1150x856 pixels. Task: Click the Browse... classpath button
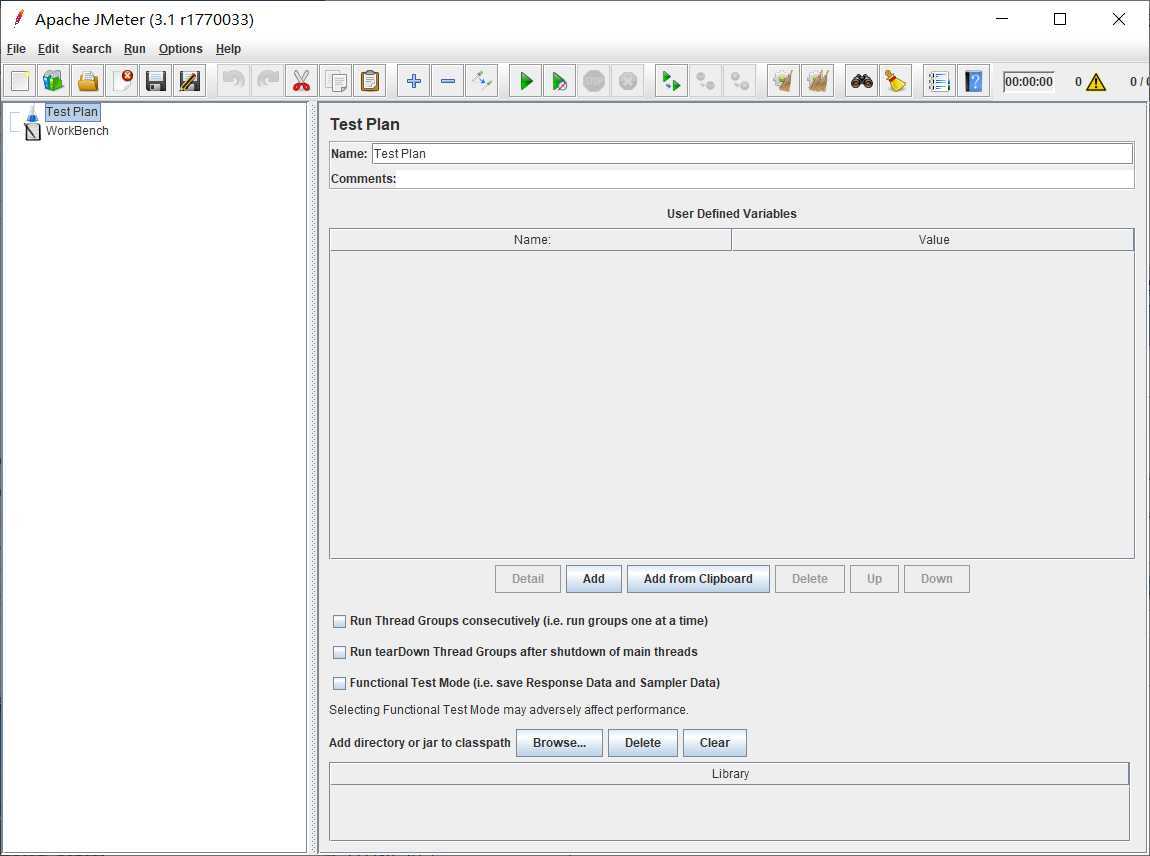pyautogui.click(x=559, y=743)
